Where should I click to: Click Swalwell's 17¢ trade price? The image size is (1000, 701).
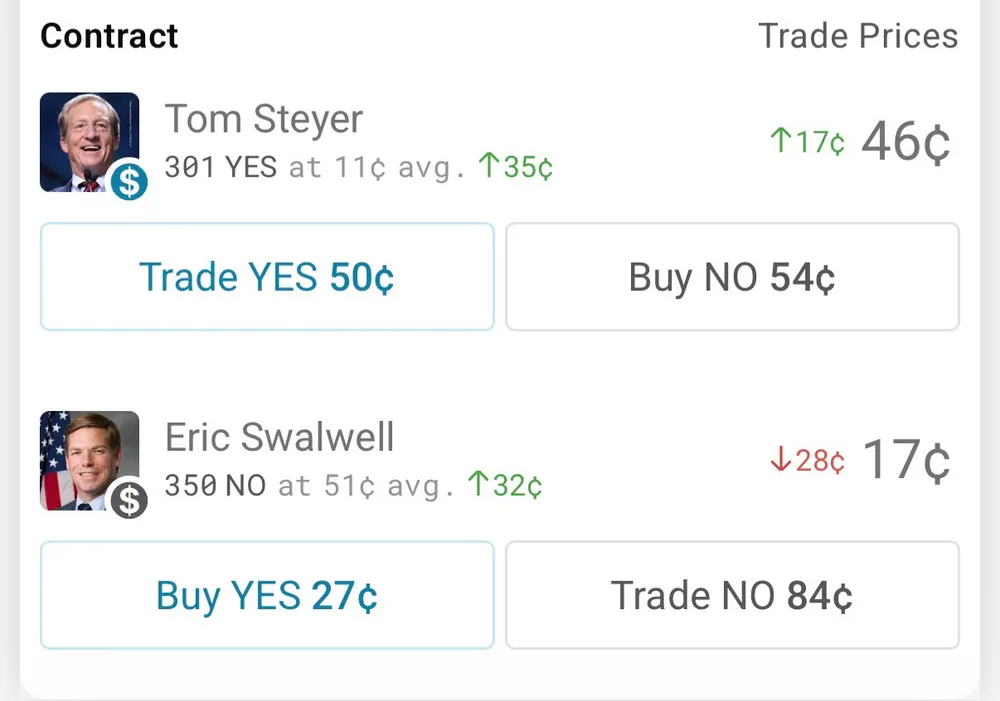click(905, 460)
